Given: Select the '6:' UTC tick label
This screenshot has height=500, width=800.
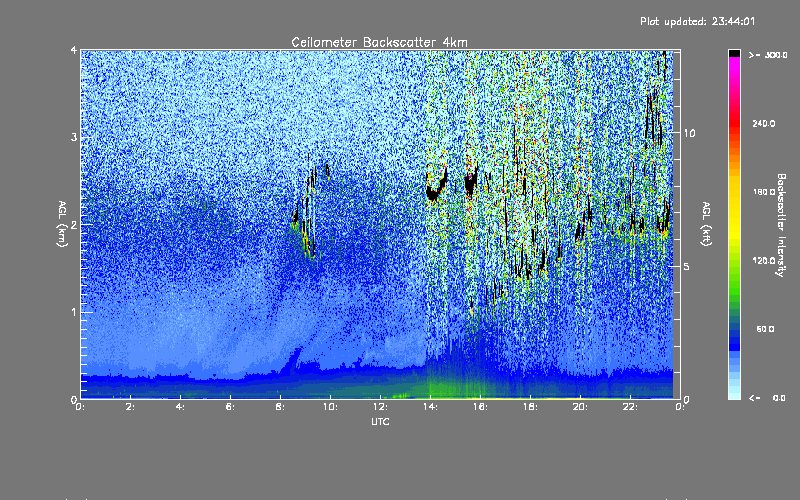Looking at the screenshot, I should click(x=231, y=407).
